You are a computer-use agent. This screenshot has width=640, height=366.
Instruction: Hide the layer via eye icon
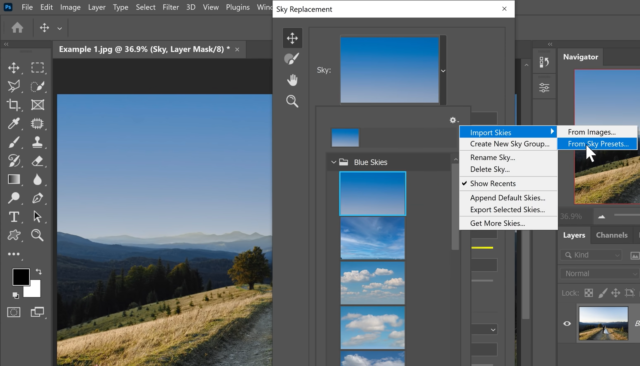pyautogui.click(x=567, y=324)
